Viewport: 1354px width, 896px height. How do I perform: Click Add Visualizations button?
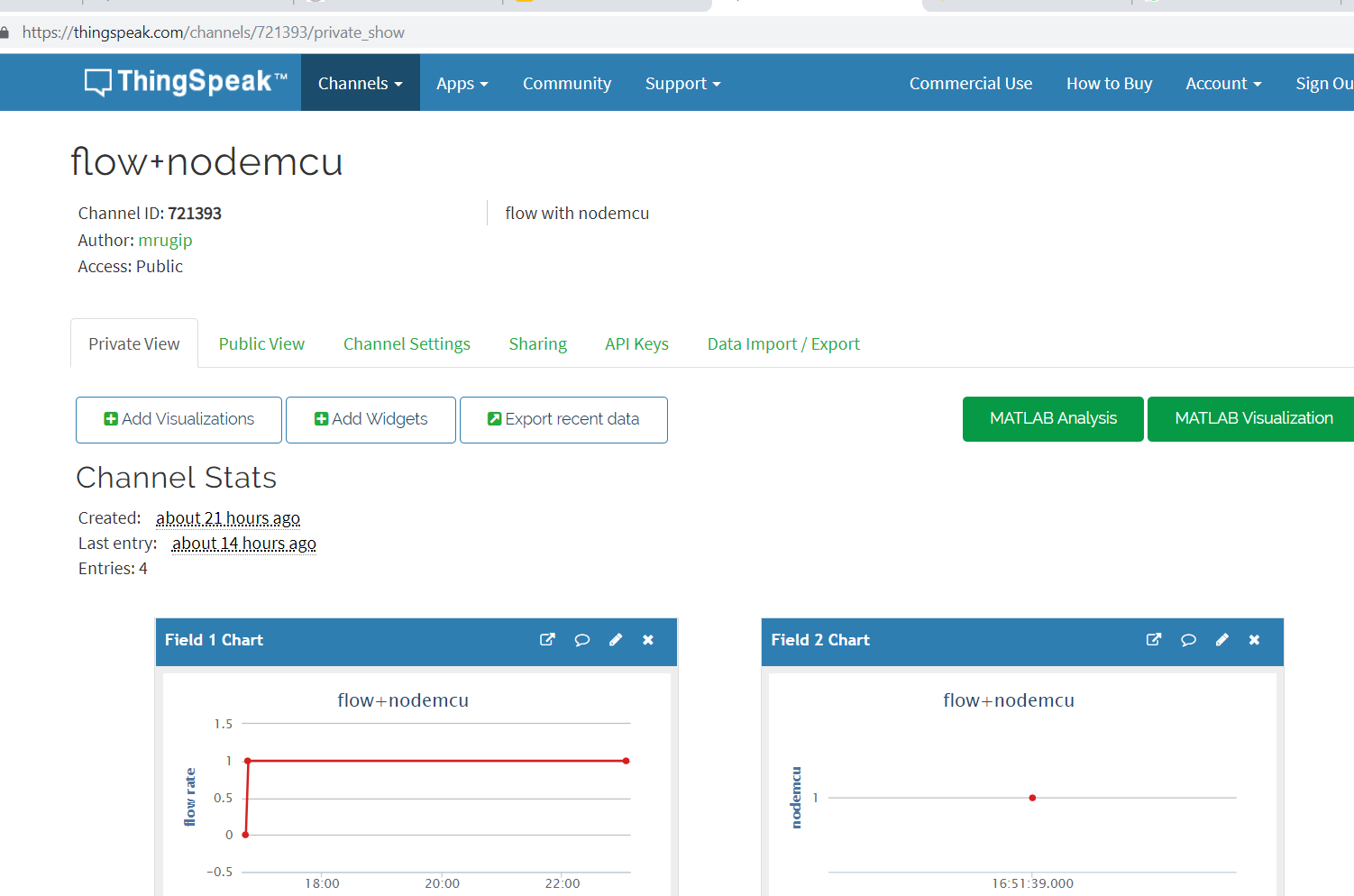(x=178, y=420)
